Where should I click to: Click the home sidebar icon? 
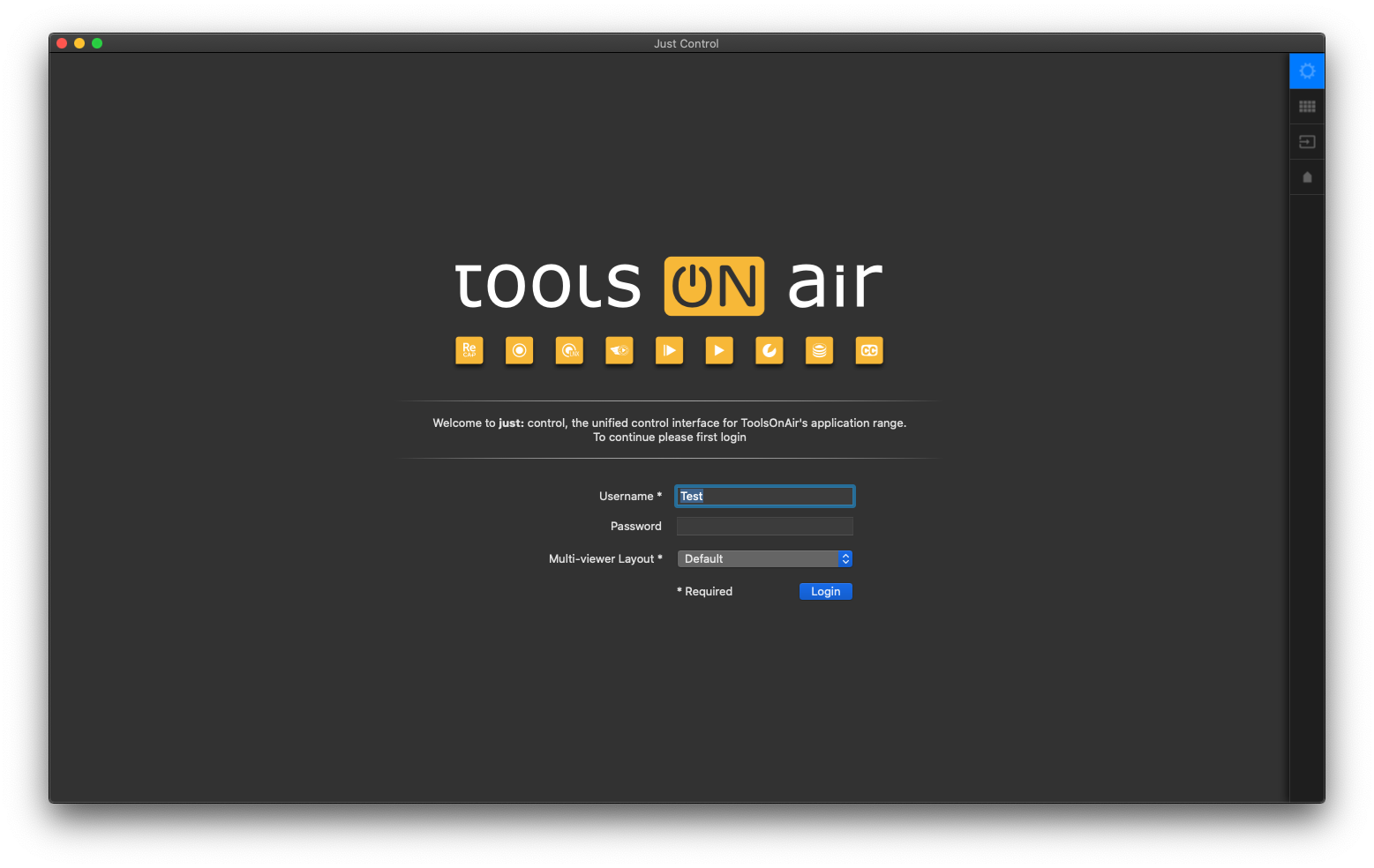coord(1307,177)
